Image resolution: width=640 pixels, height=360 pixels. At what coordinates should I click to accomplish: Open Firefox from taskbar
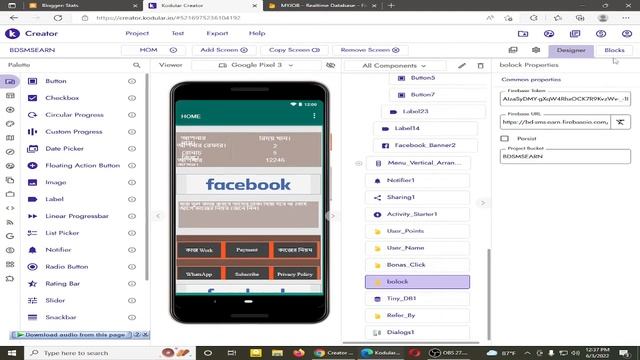(298, 353)
